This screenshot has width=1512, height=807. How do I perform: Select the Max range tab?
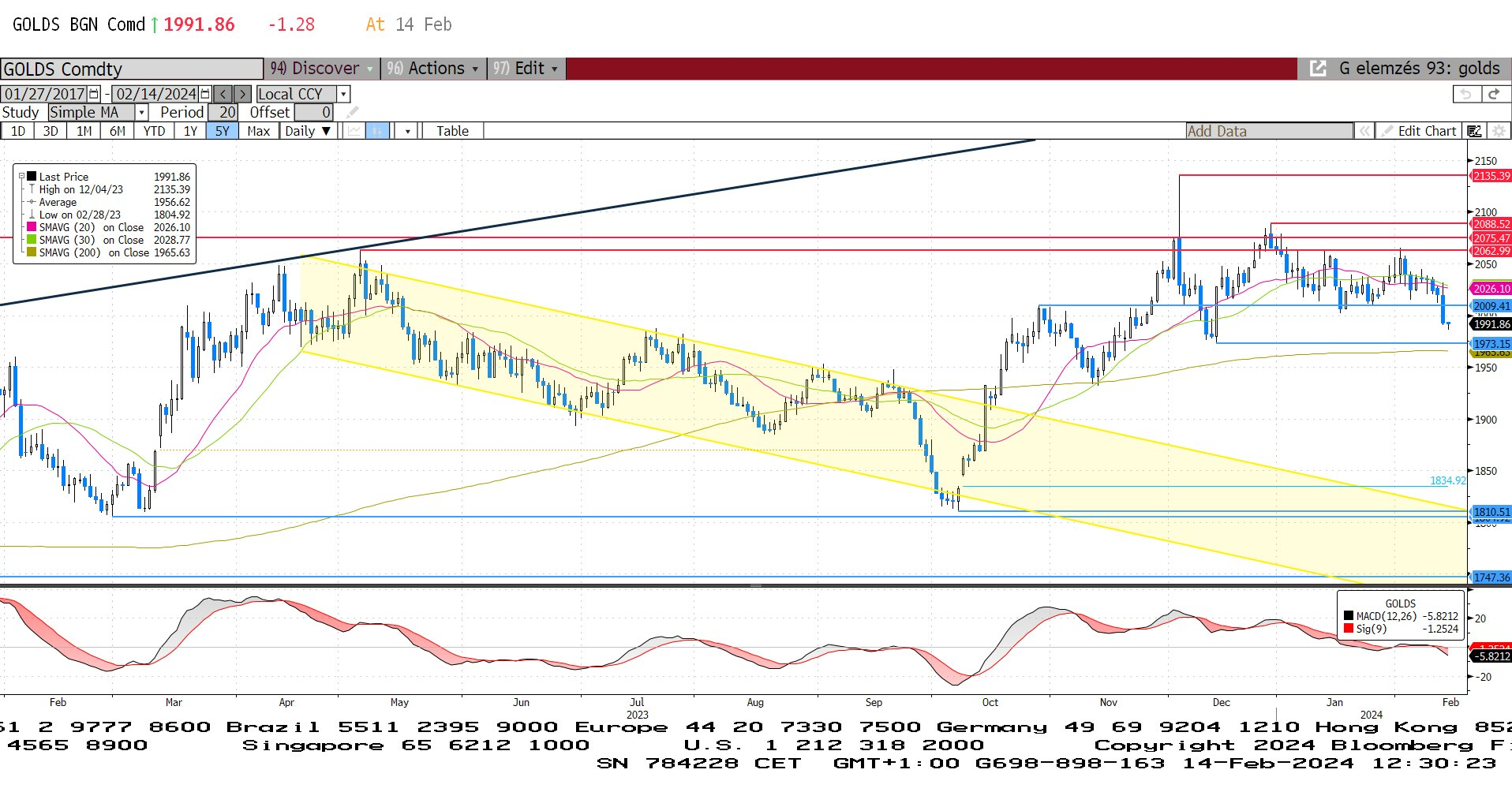point(258,131)
